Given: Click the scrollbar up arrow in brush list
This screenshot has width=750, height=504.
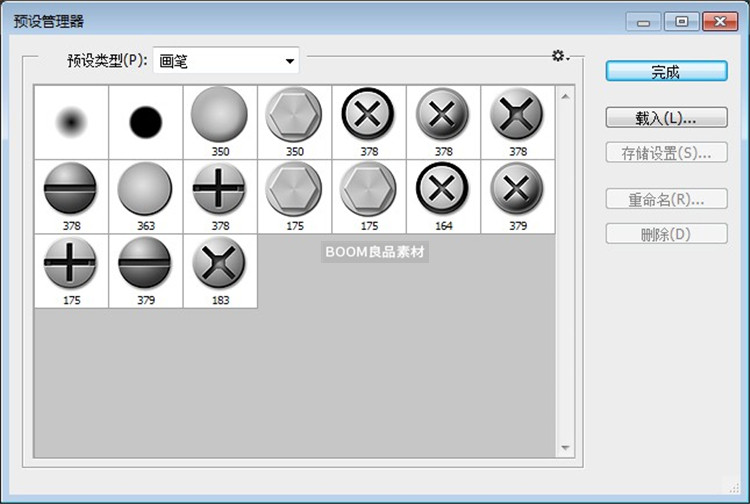Looking at the screenshot, I should pos(565,96).
